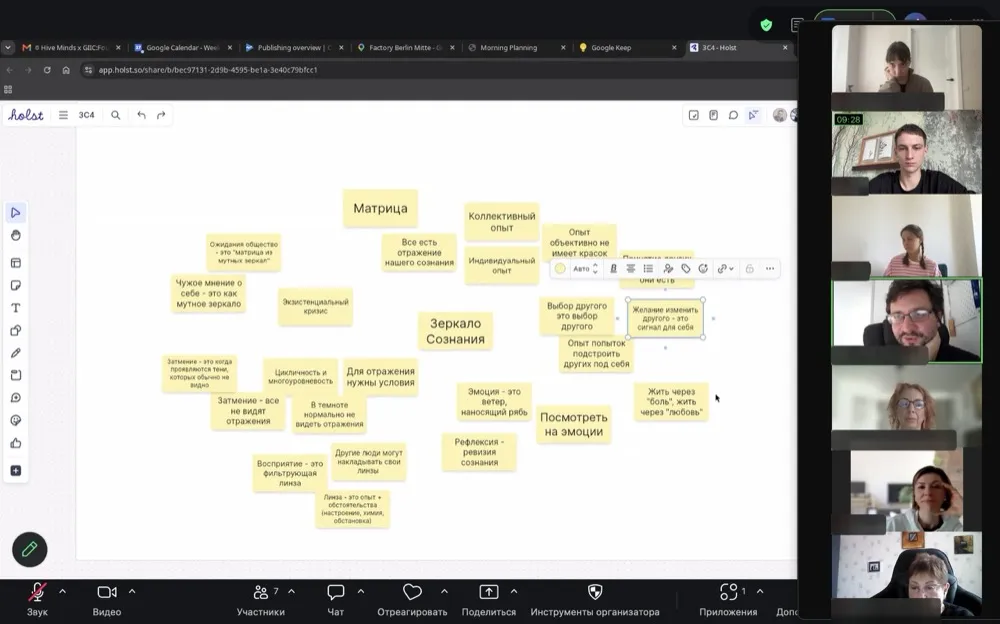Select the Зеркало Сознания sticky note
1000x624 pixels.
455,331
